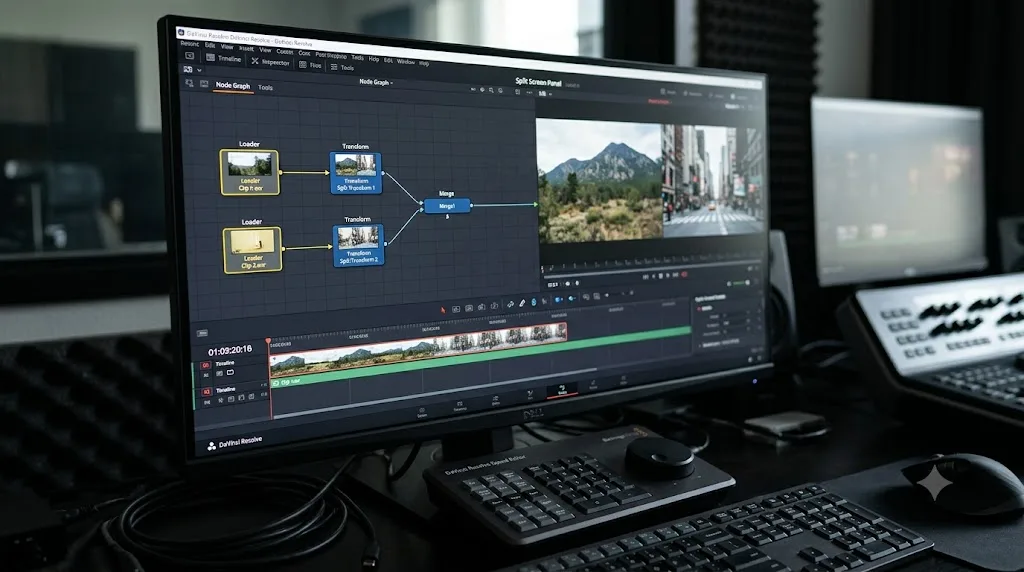
Task: Click the node tree icon at tab row's far left
Action: point(189,83)
